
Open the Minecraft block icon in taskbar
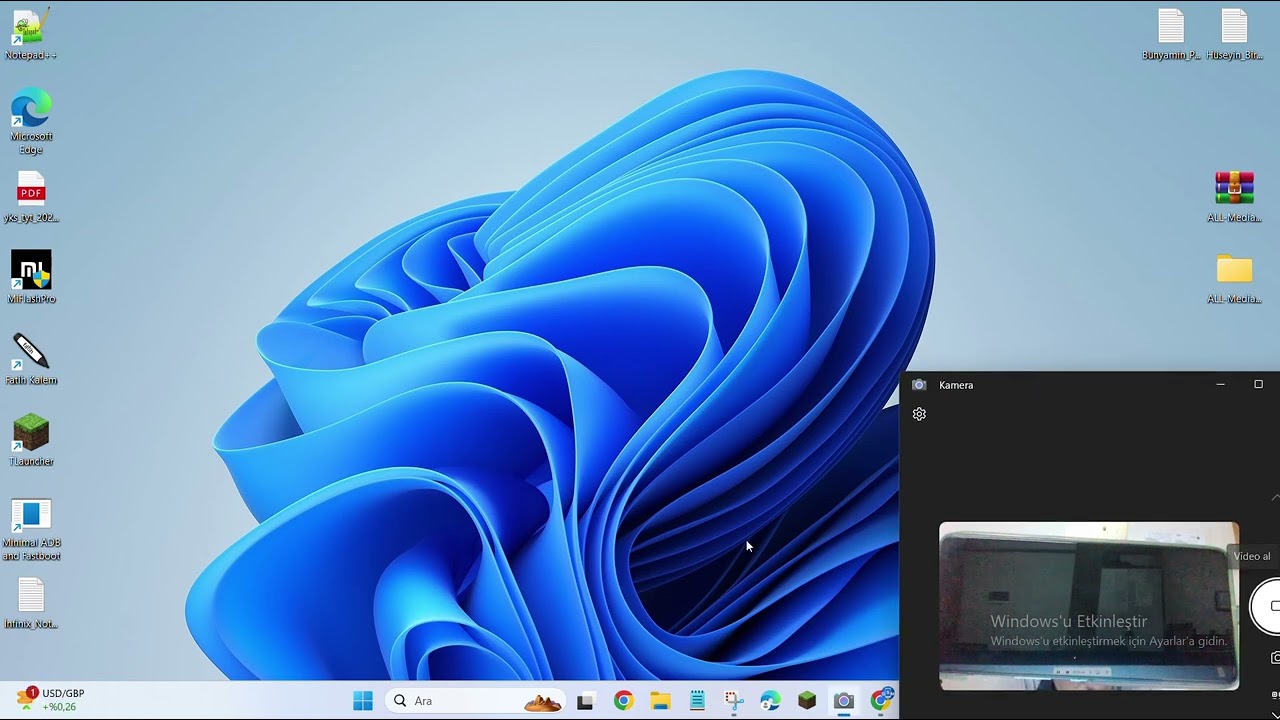pos(807,701)
